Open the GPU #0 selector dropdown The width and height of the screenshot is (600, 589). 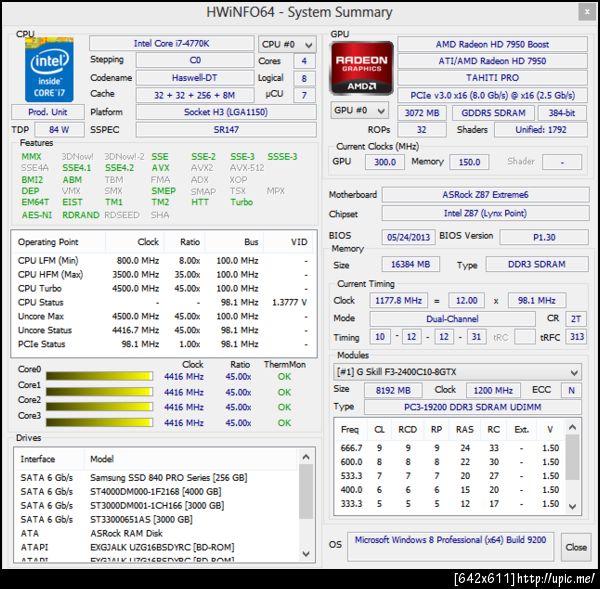pos(359,111)
